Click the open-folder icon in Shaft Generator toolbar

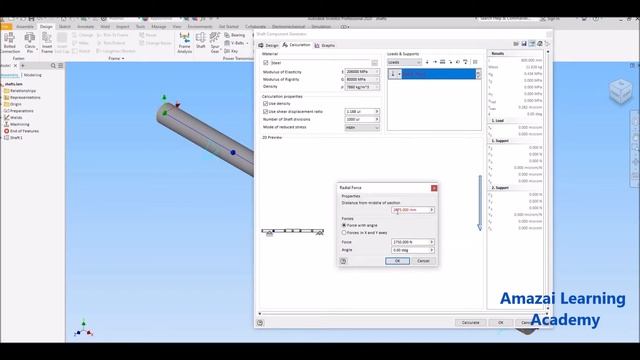pos(516,44)
